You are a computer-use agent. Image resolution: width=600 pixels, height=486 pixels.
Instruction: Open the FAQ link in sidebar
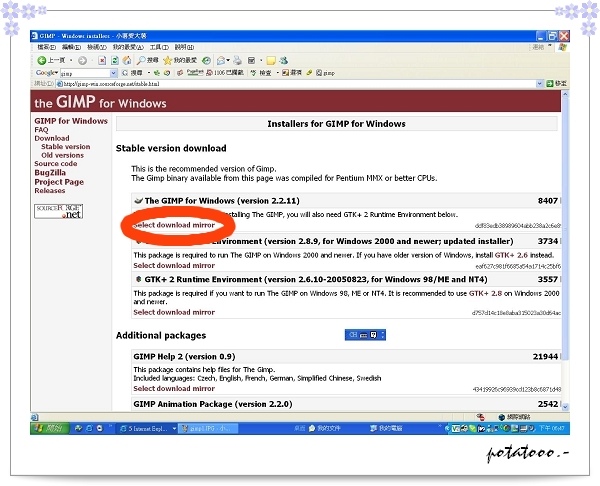point(41,130)
